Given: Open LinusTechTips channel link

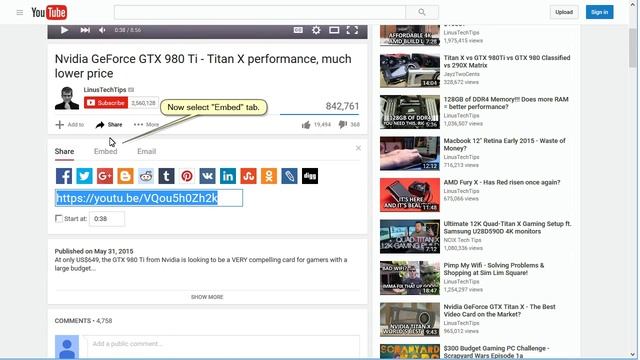Looking at the screenshot, I should coord(105,90).
